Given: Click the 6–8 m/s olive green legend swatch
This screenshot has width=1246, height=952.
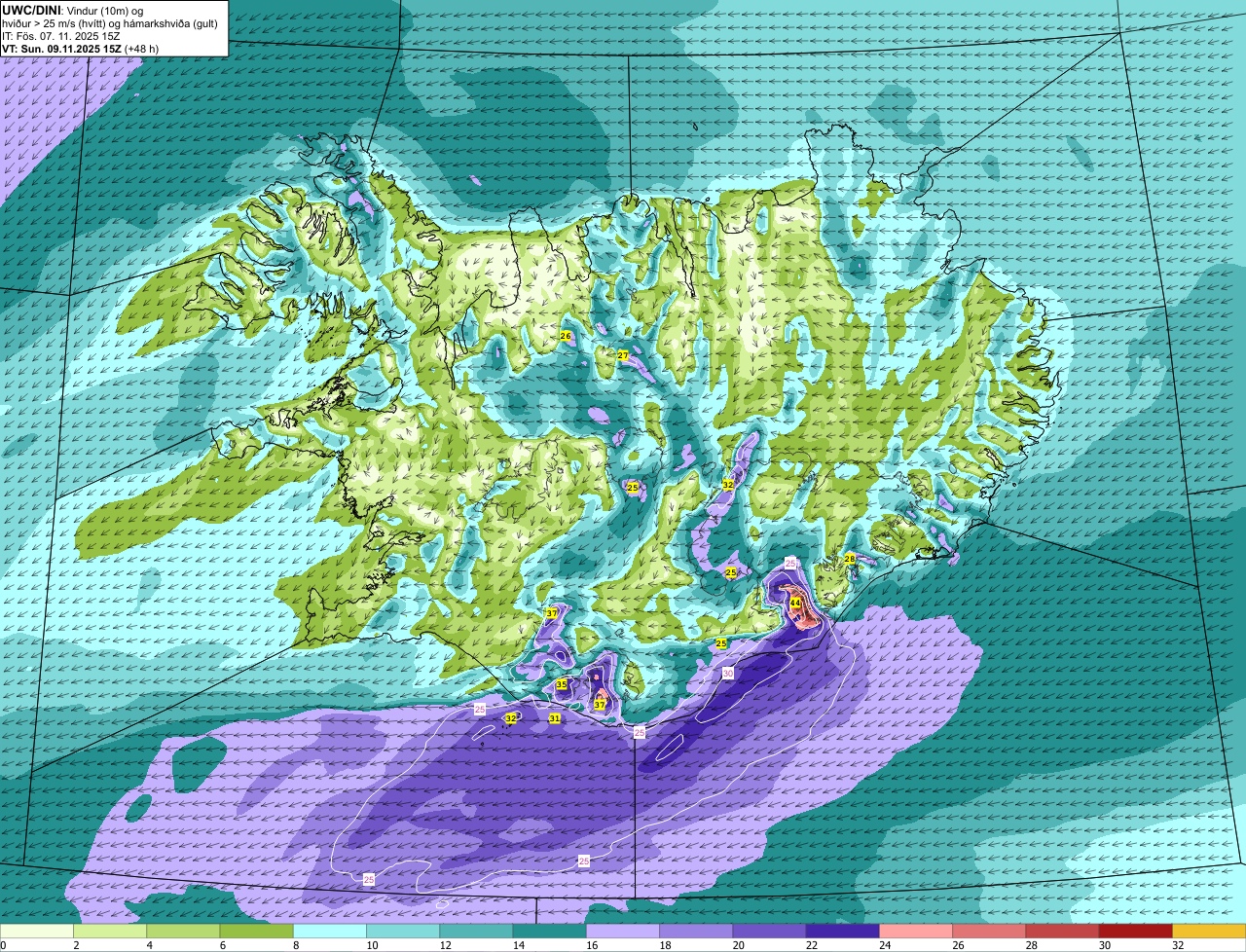Looking at the screenshot, I should coord(256,932).
